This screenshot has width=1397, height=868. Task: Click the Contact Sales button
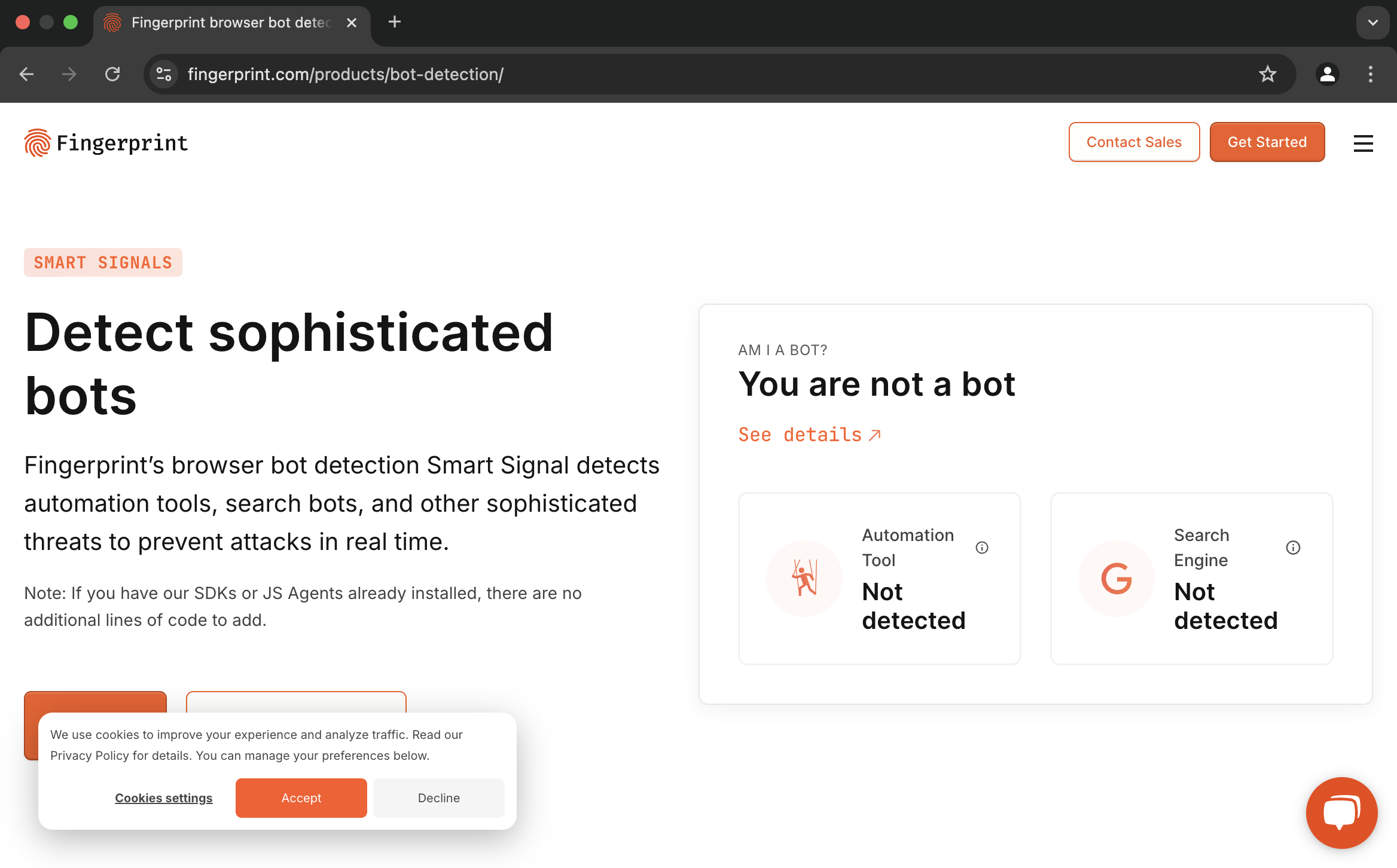pyautogui.click(x=1134, y=142)
